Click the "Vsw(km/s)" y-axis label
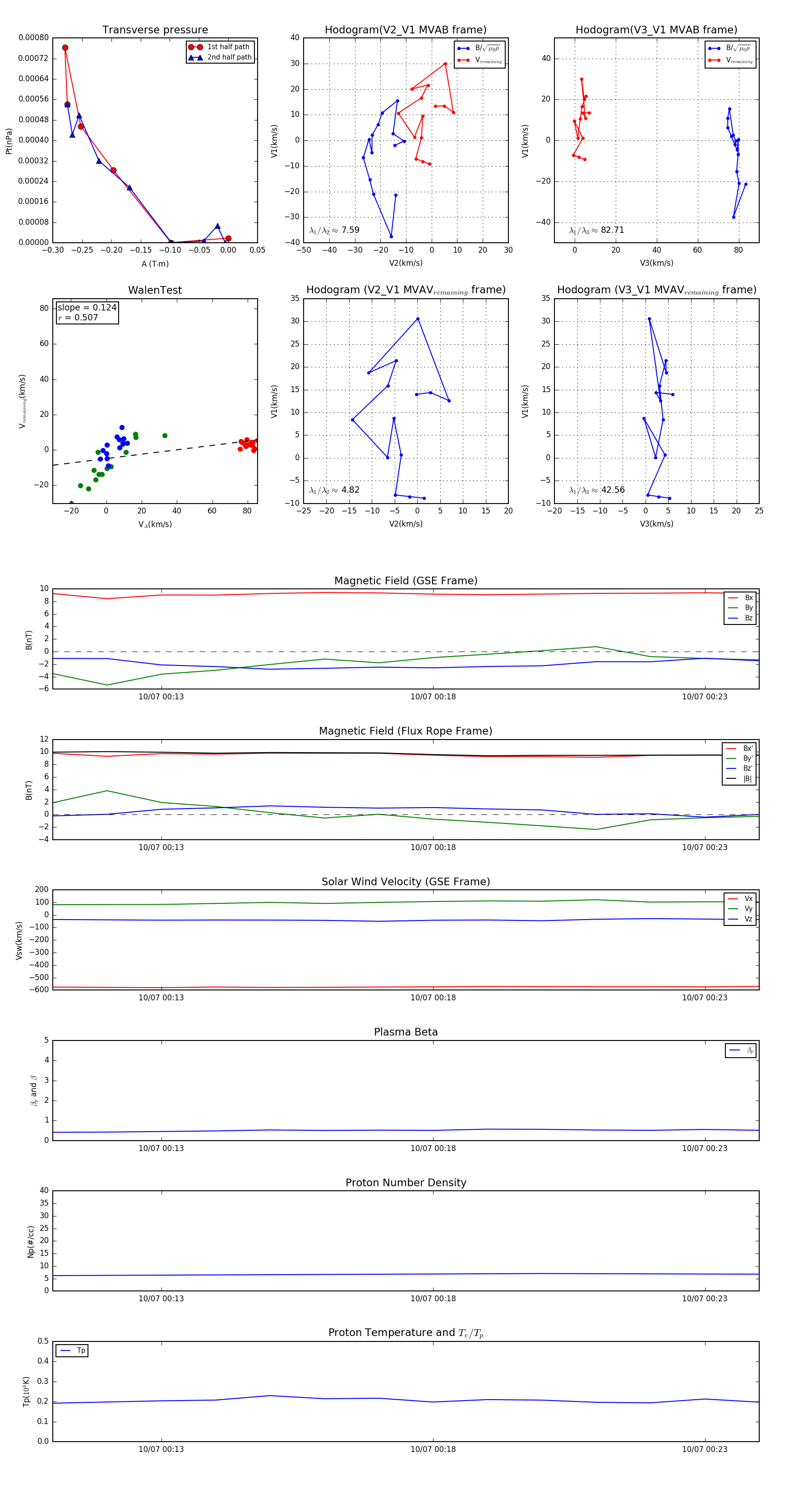The image size is (812, 1489). pos(19,940)
